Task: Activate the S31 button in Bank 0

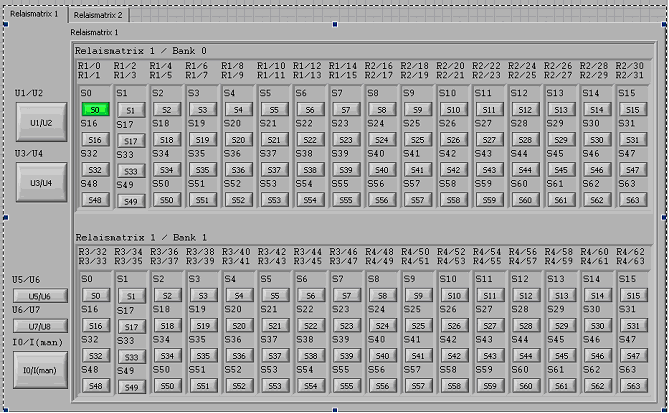Action: coord(633,140)
